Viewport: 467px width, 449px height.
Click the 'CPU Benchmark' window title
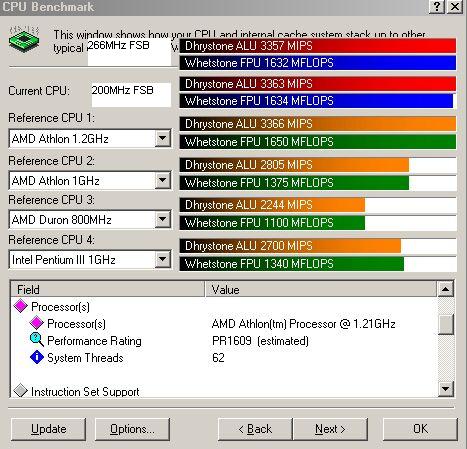[48, 7]
